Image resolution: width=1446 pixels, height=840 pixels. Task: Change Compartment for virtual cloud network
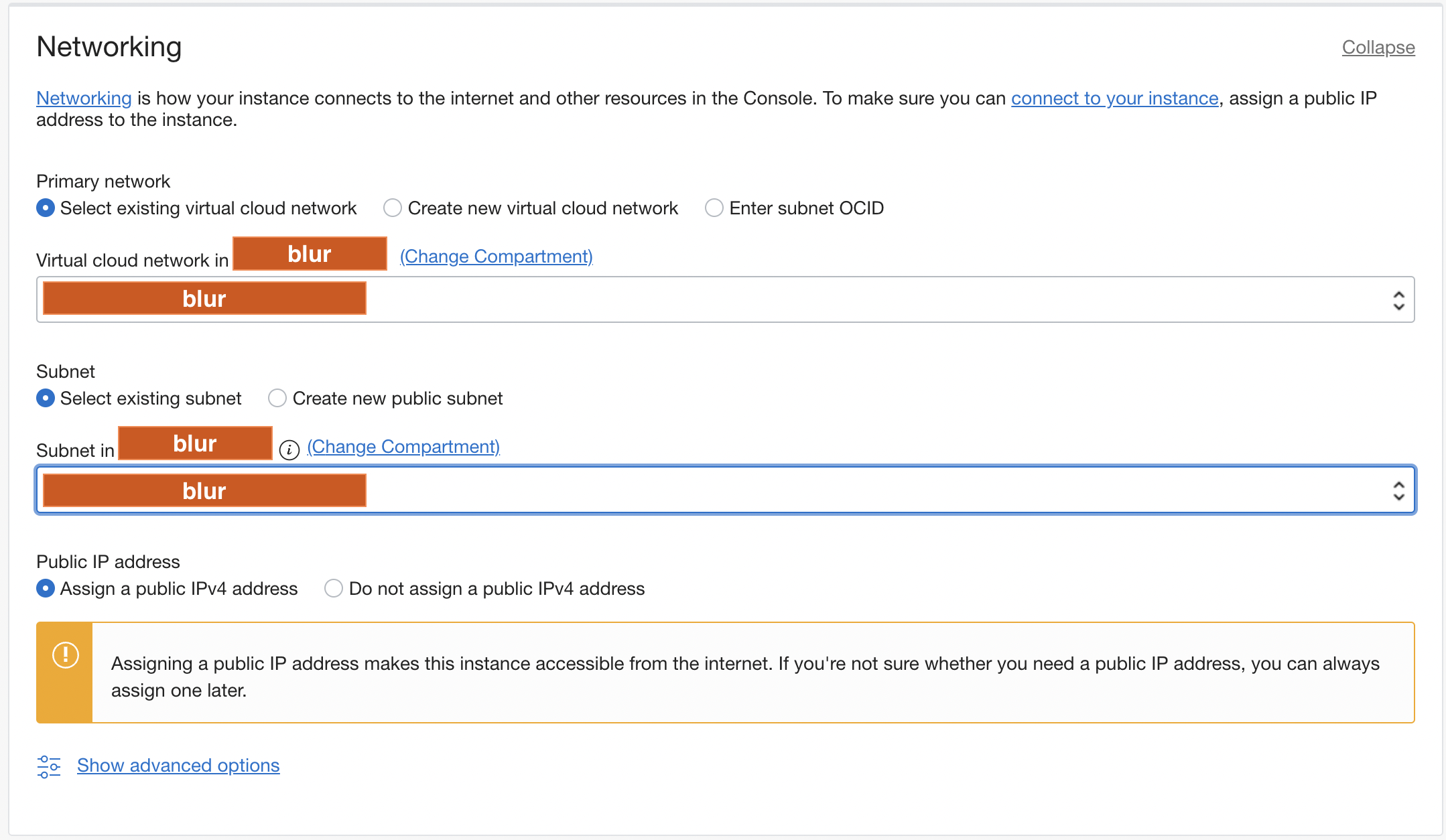pos(495,256)
